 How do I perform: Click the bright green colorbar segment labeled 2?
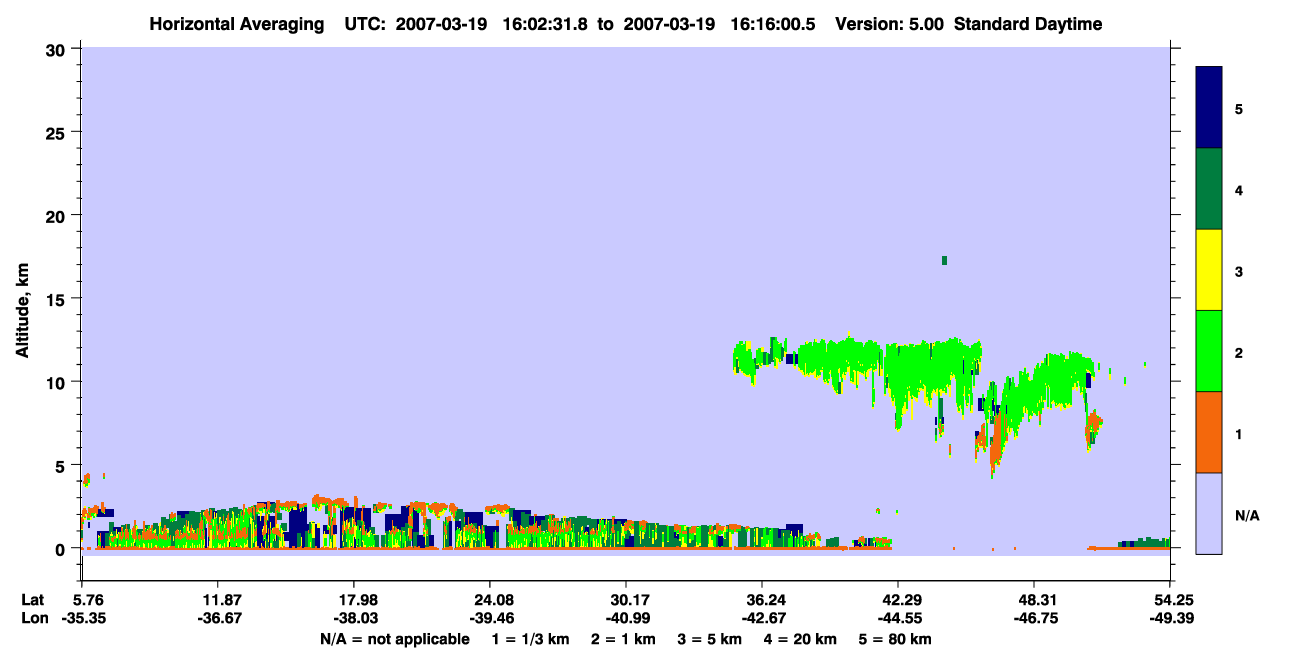point(1209,351)
